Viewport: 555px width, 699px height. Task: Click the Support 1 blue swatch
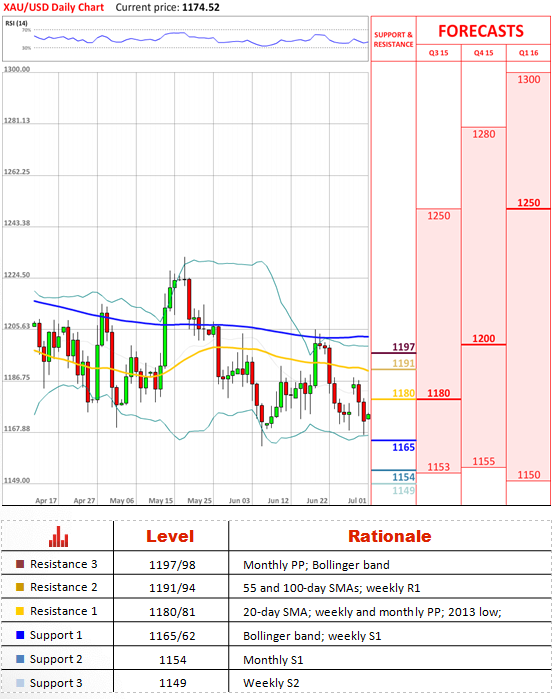point(20,635)
